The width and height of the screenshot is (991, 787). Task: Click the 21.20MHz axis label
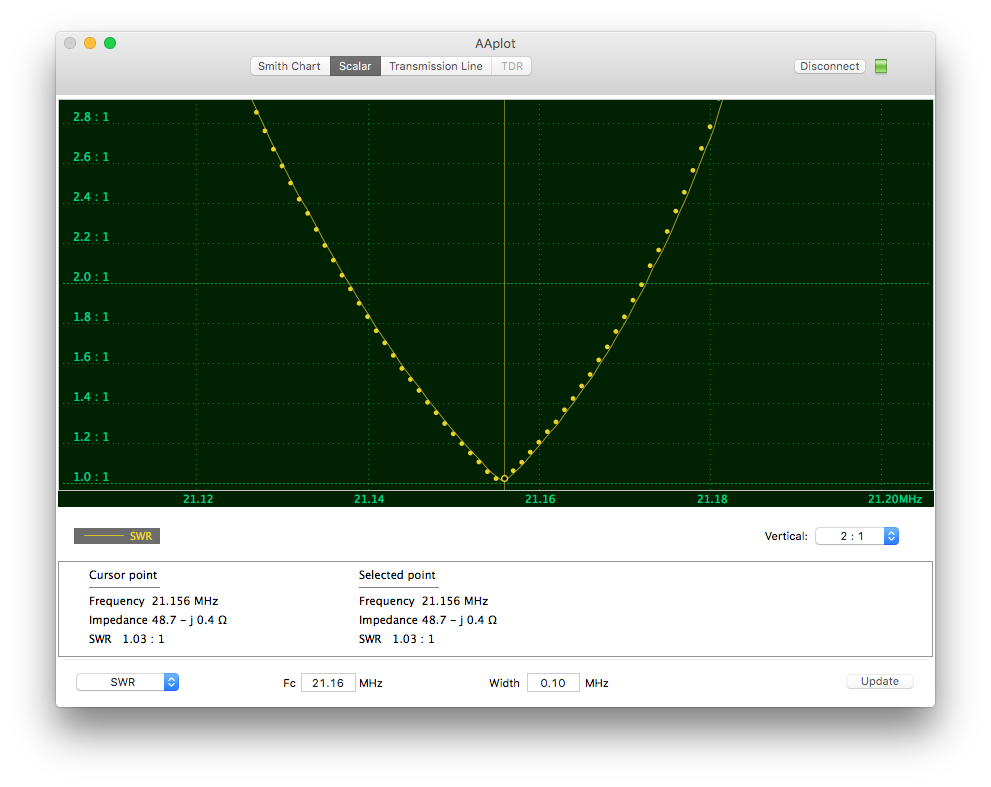895,499
